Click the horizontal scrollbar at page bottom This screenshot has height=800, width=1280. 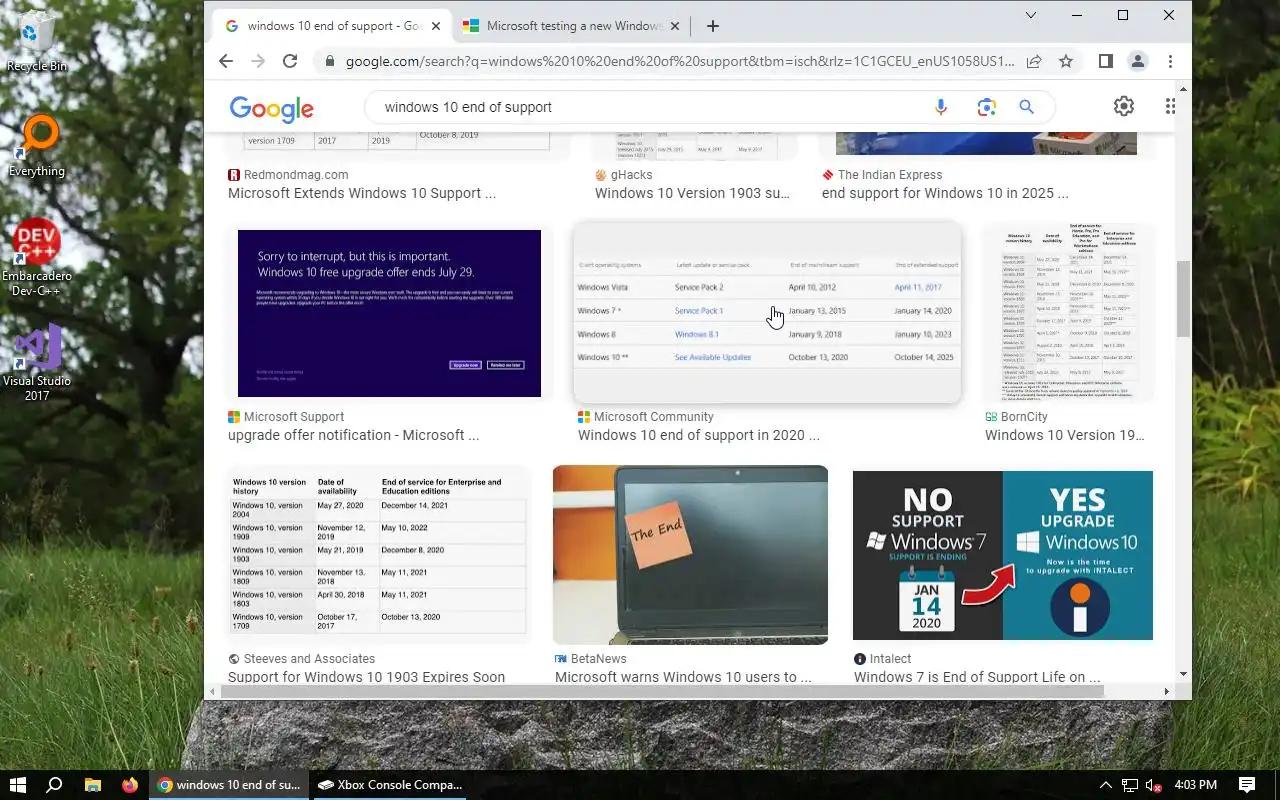tap(662, 691)
